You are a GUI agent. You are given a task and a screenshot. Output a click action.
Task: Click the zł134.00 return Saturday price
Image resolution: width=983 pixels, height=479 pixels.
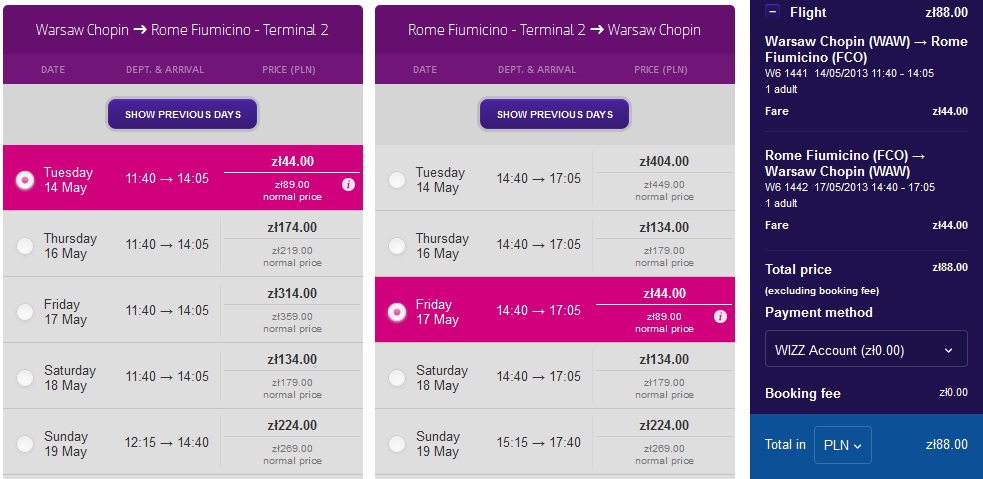pos(664,360)
